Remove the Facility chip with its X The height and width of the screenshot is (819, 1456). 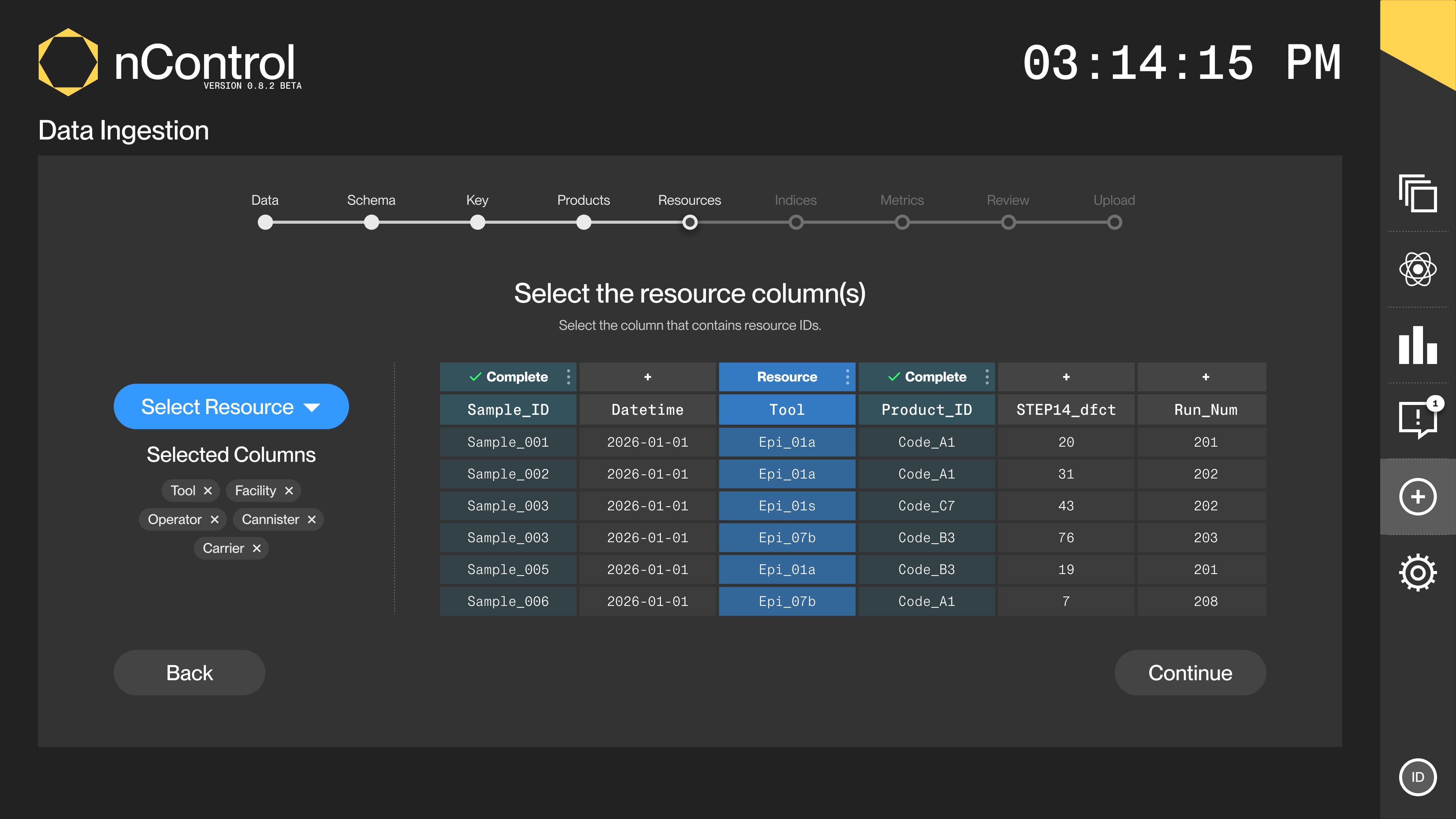coord(289,491)
